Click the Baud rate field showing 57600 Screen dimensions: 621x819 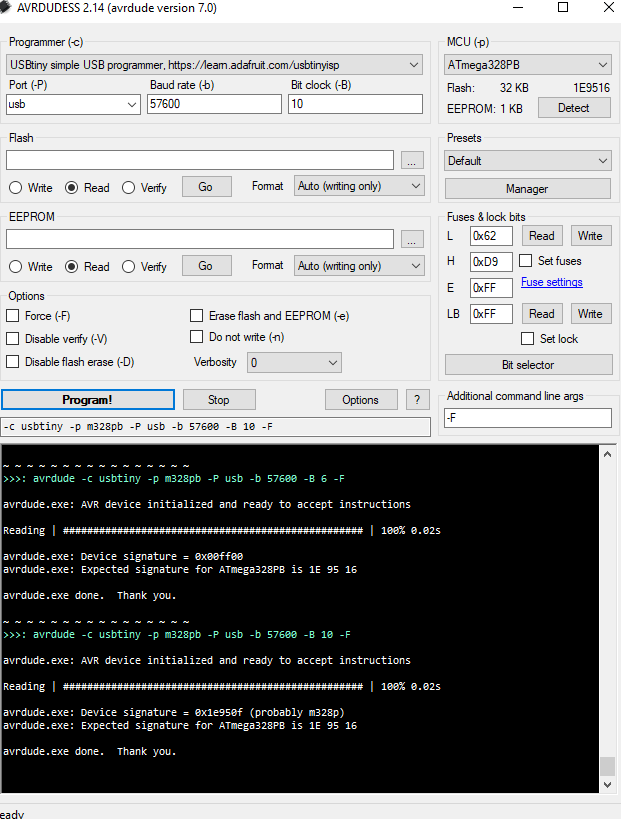pos(214,104)
